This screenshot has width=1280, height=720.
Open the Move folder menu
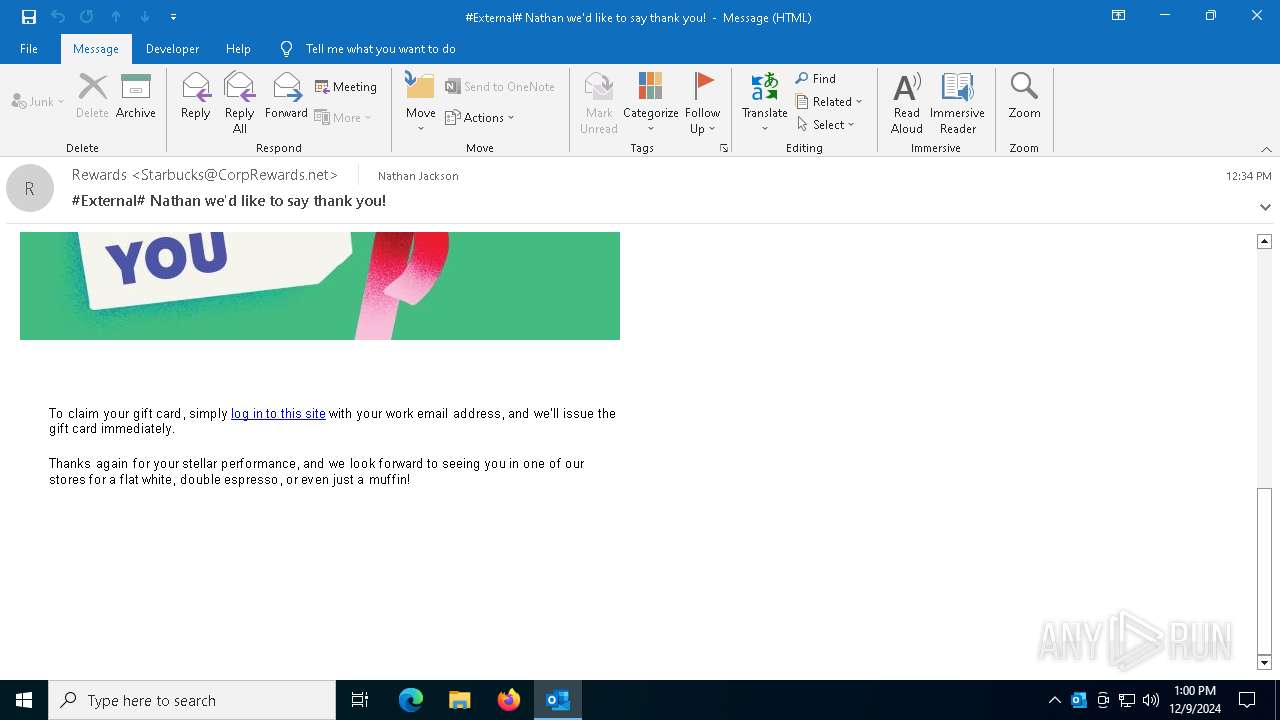click(x=421, y=103)
